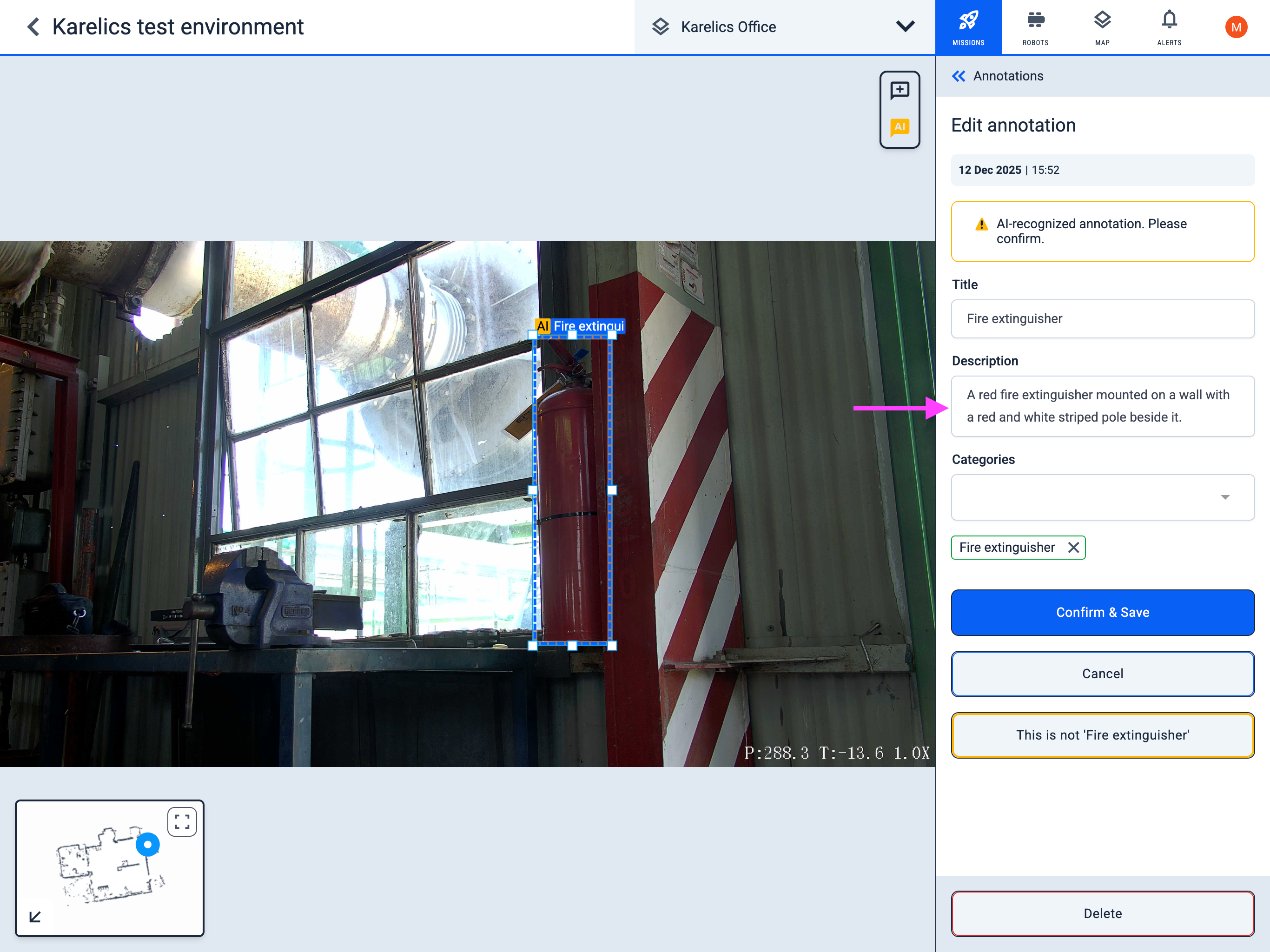1270x952 pixels.
Task: Go to the Map tab
Action: (1102, 27)
